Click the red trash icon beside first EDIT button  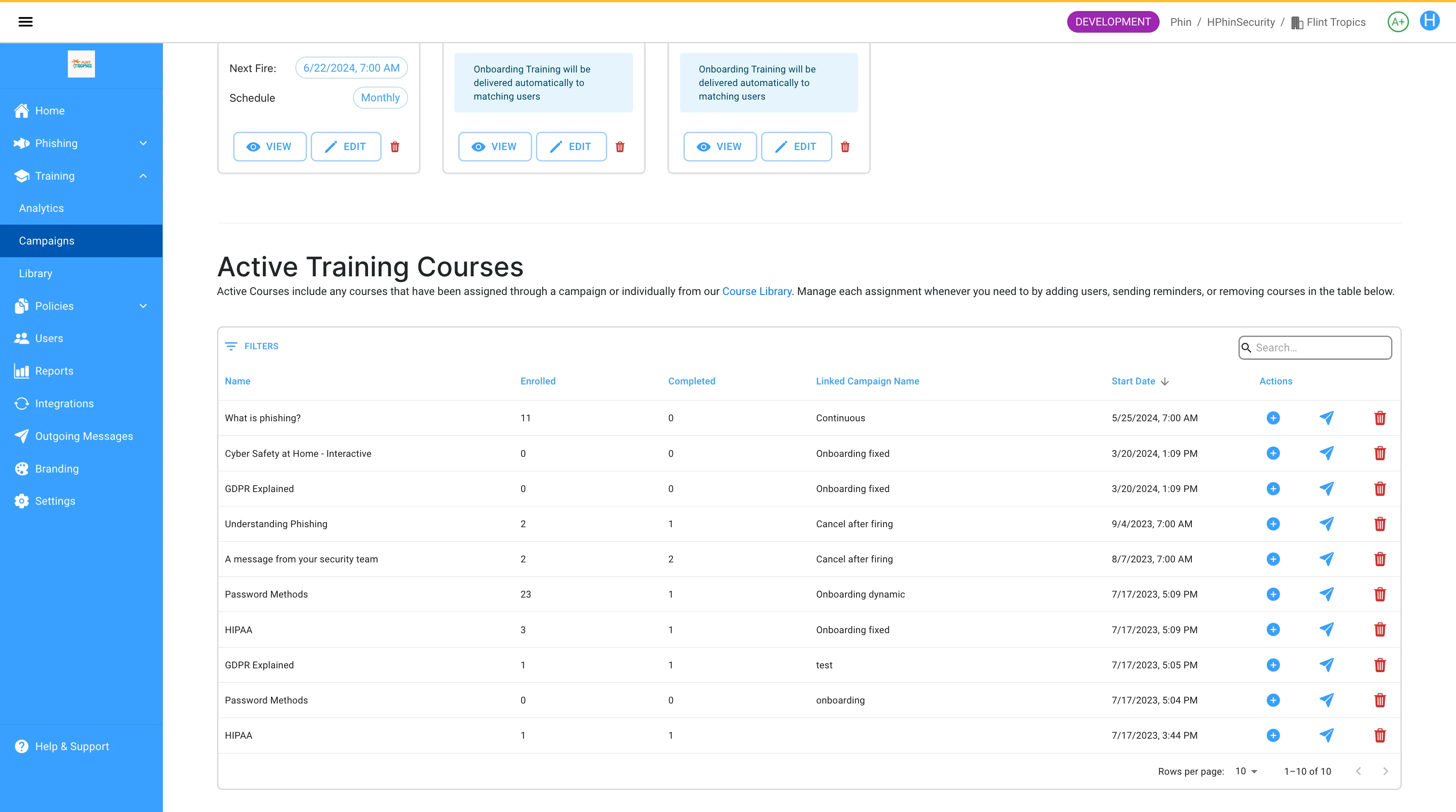pyautogui.click(x=395, y=147)
